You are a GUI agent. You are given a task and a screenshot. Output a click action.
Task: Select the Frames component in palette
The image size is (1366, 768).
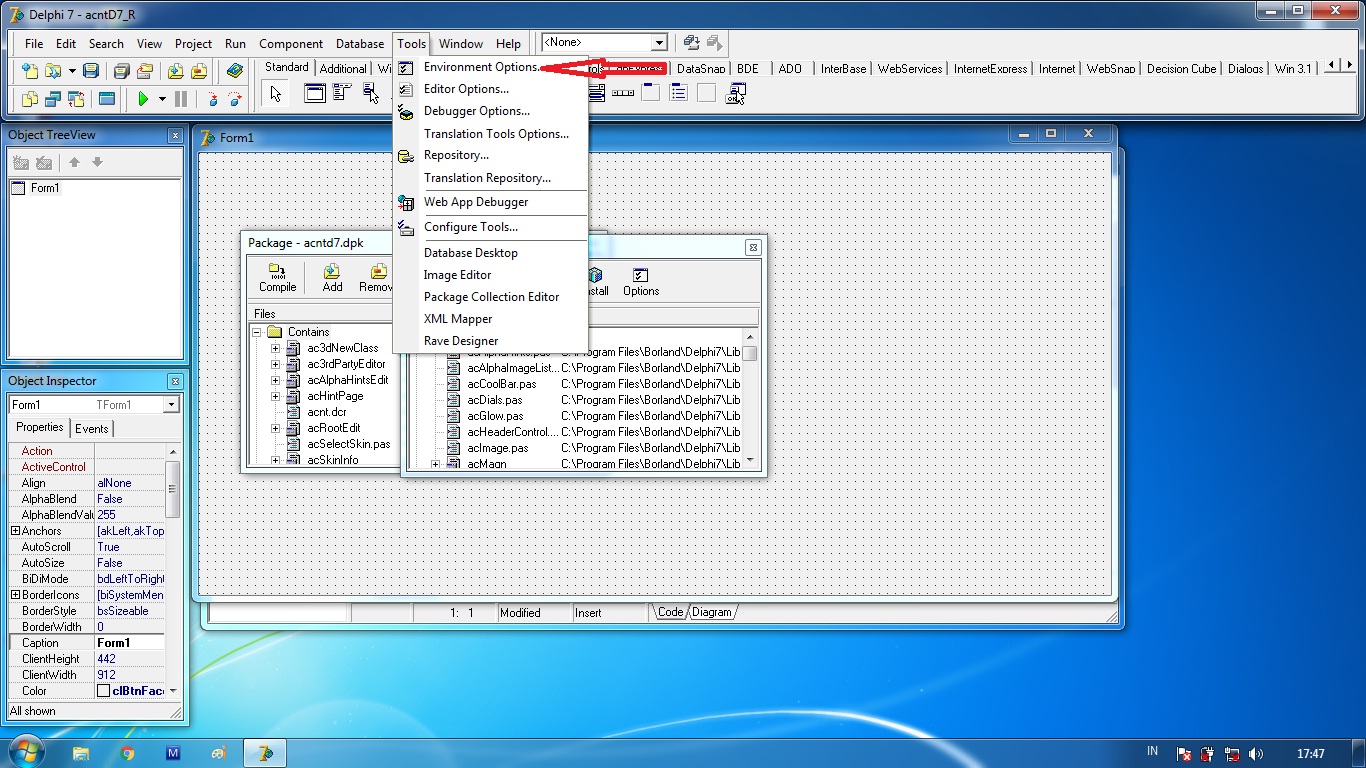click(x=315, y=94)
